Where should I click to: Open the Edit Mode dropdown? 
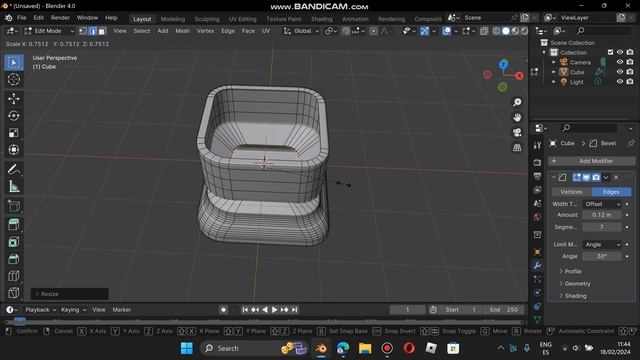click(x=49, y=31)
